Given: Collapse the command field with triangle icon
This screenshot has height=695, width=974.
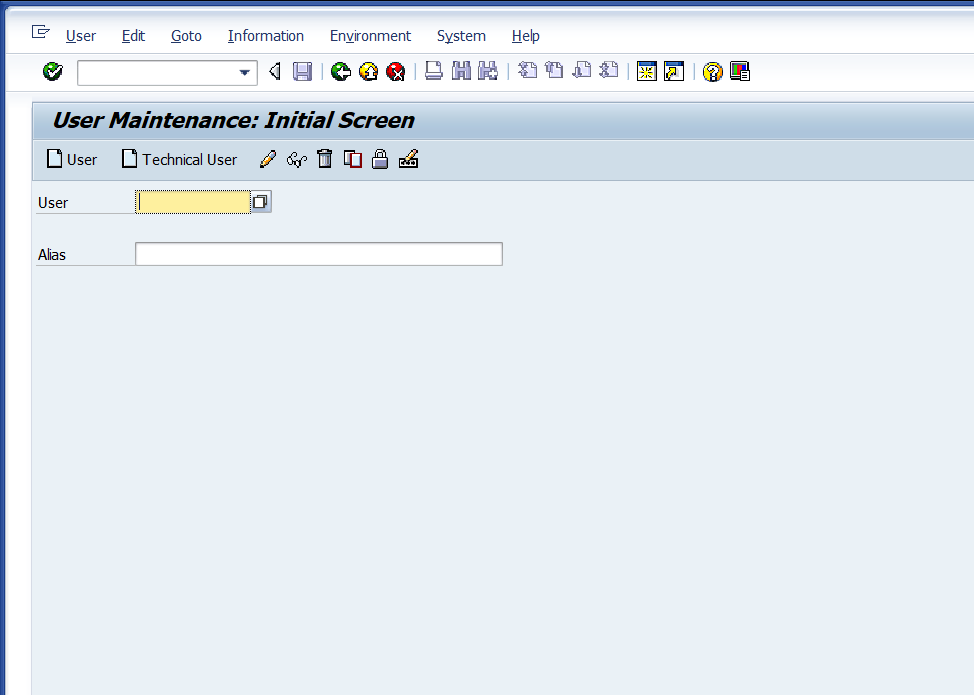Looking at the screenshot, I should click(x=275, y=72).
